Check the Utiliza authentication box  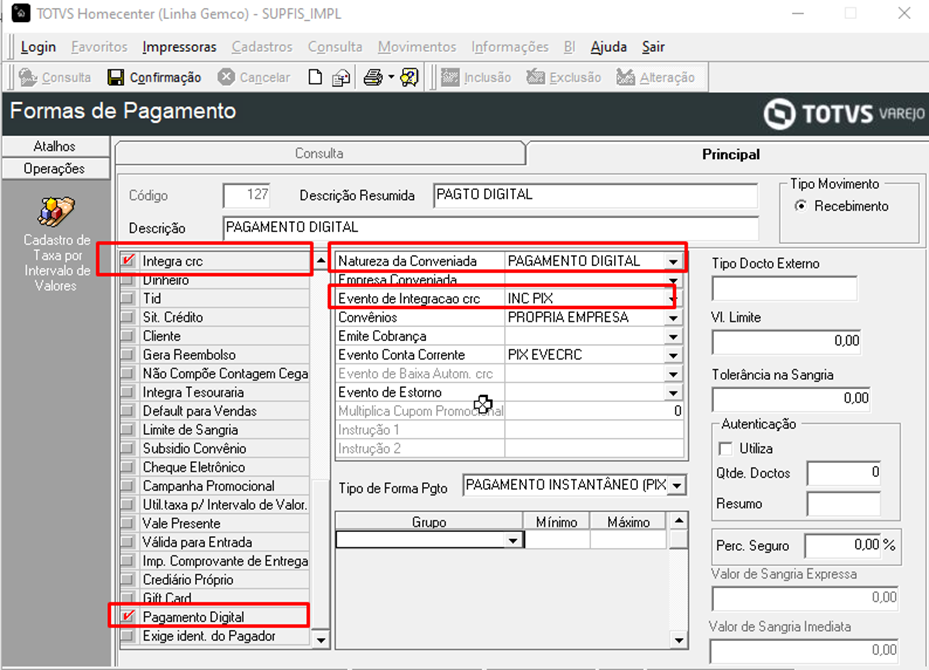click(x=725, y=448)
